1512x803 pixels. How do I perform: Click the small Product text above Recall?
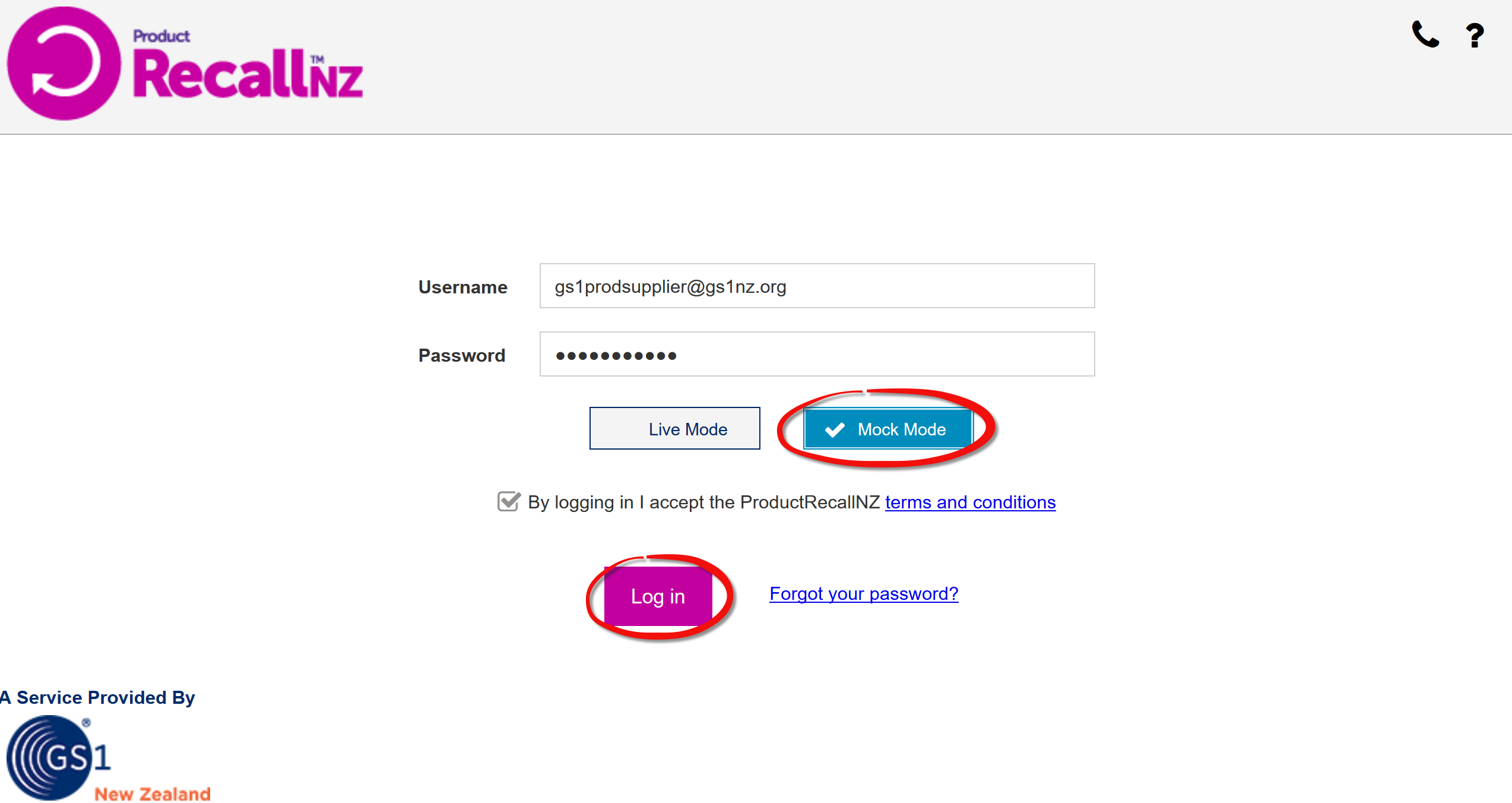tap(161, 36)
